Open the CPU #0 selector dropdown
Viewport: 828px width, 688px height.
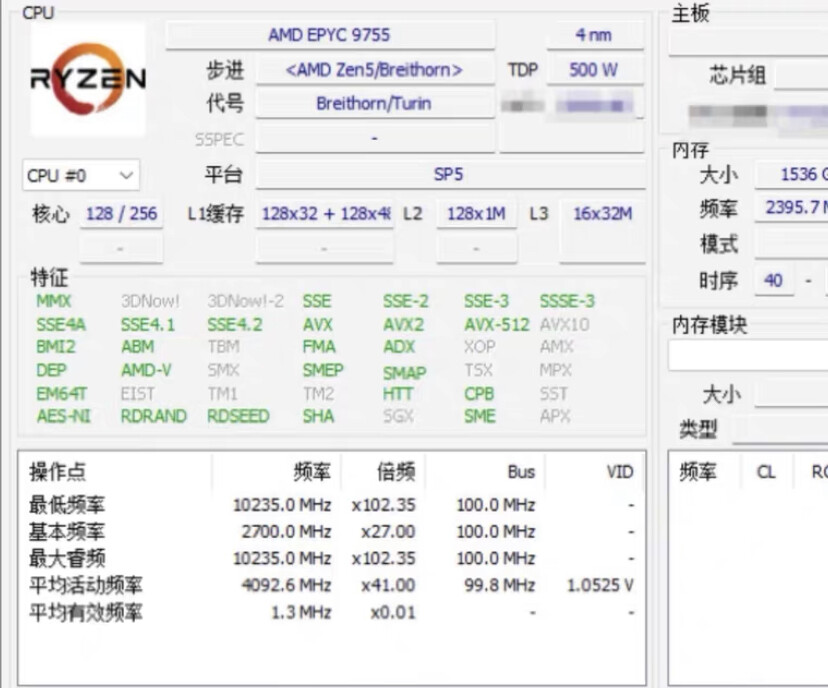click(x=79, y=175)
